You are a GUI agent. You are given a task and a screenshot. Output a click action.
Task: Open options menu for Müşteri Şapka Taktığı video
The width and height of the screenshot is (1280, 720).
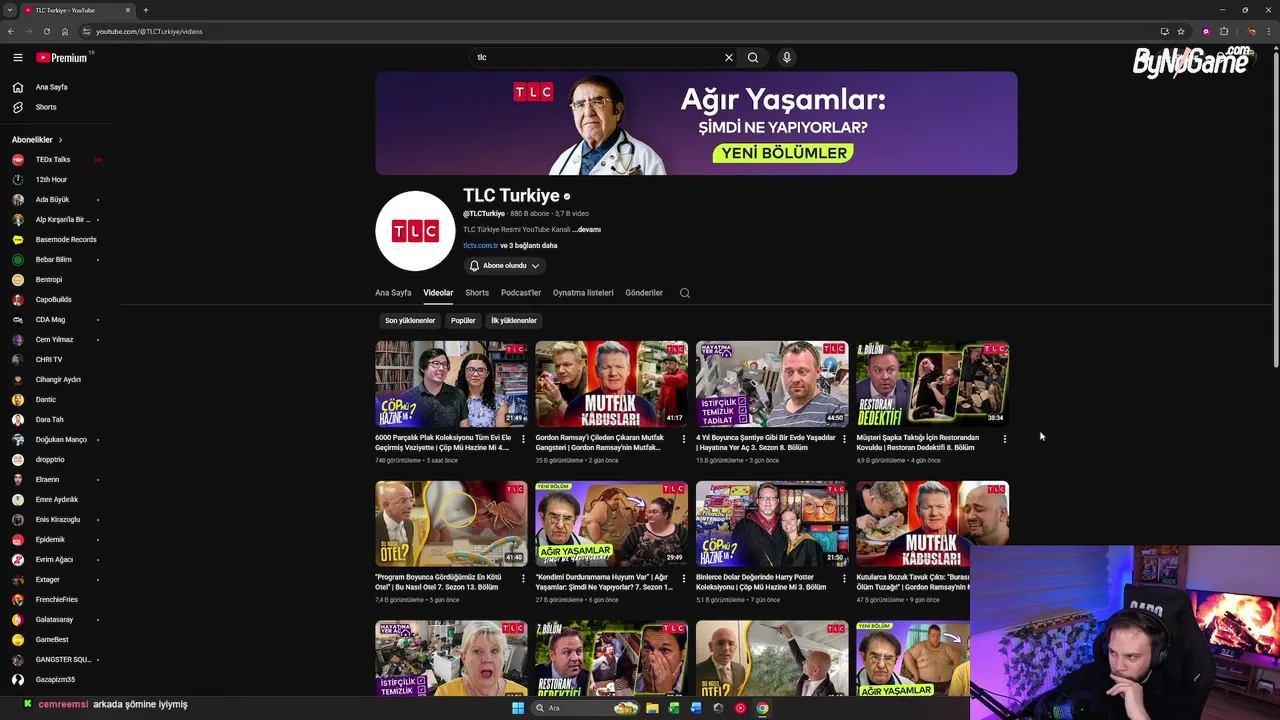point(1004,439)
